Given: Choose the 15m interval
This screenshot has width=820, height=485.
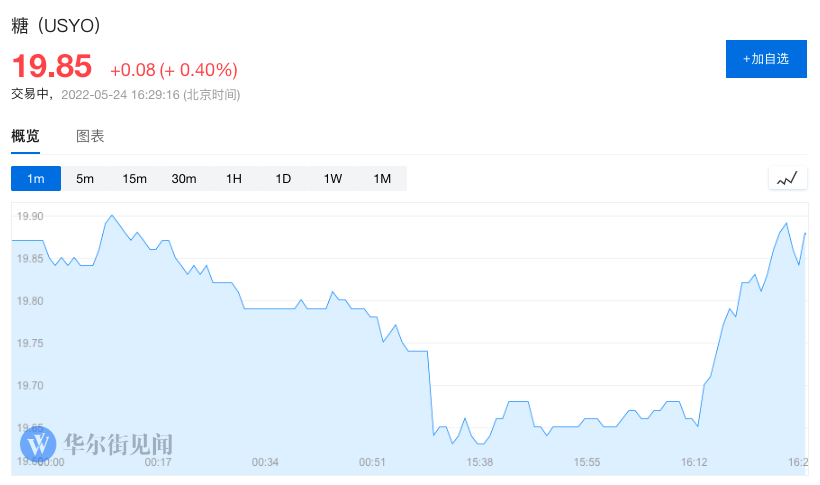Looking at the screenshot, I should pyautogui.click(x=134, y=179).
